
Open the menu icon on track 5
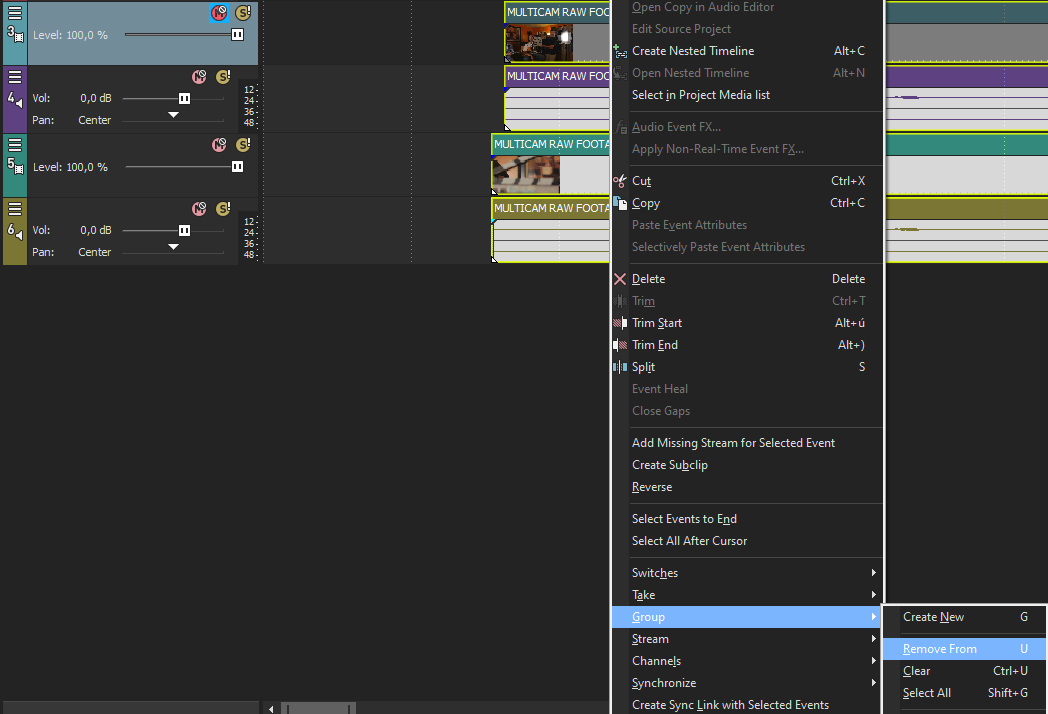[x=15, y=144]
